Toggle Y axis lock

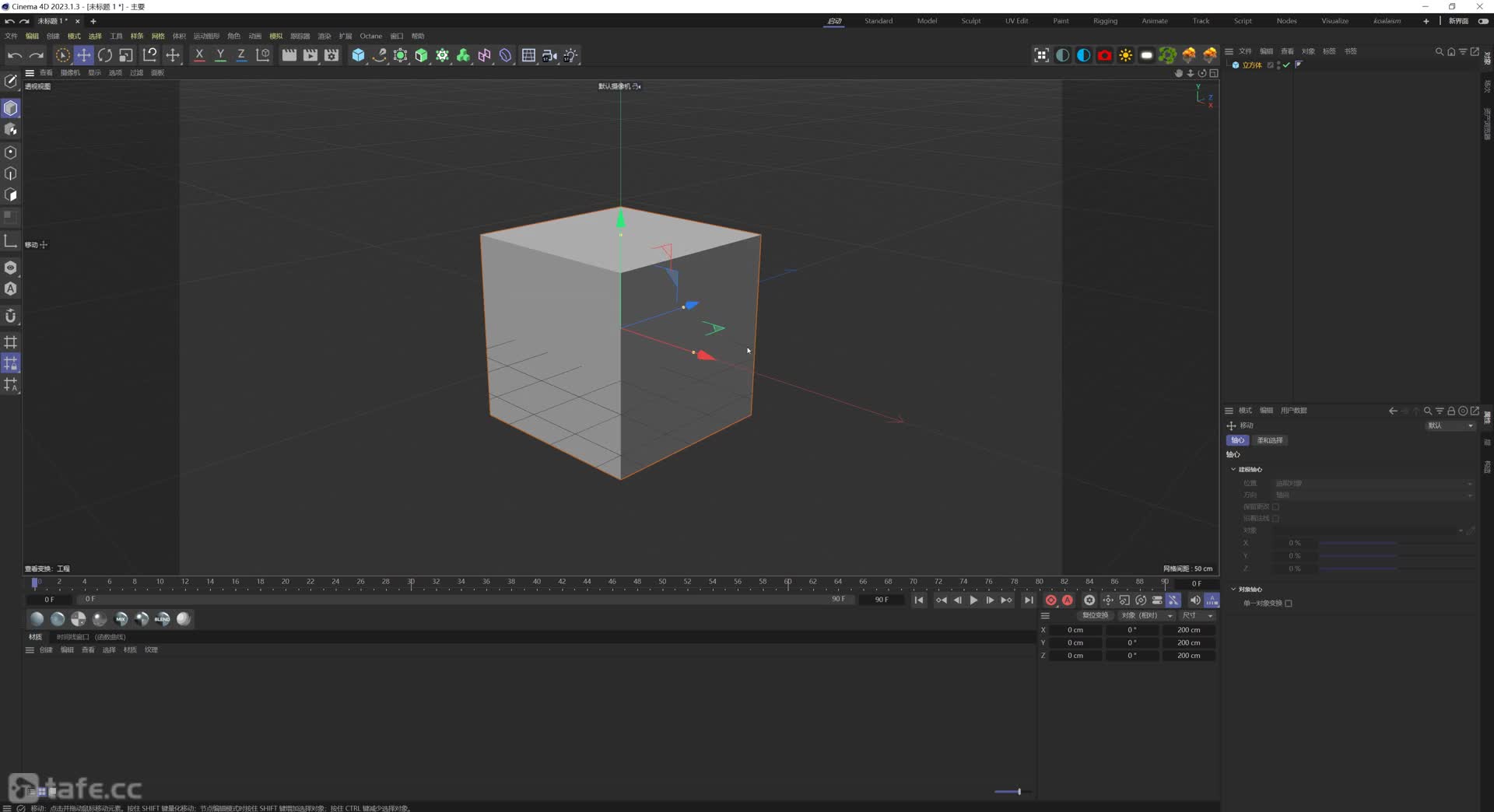[x=220, y=55]
